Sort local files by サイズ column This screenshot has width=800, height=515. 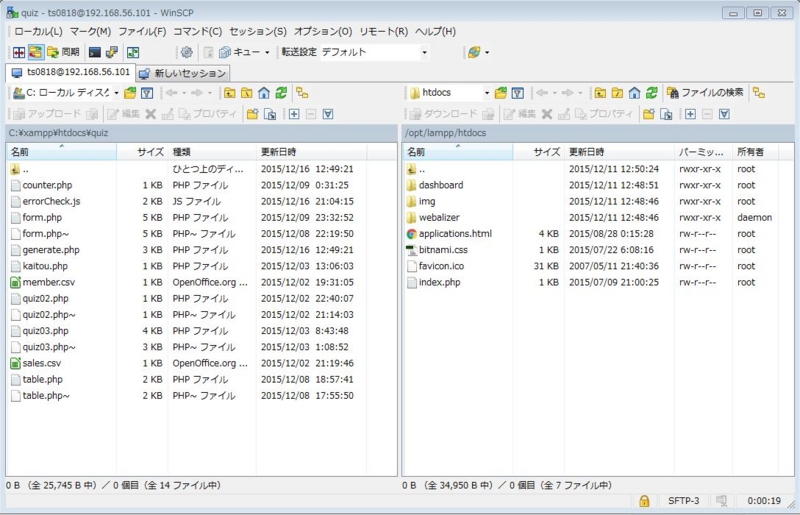(x=142, y=152)
